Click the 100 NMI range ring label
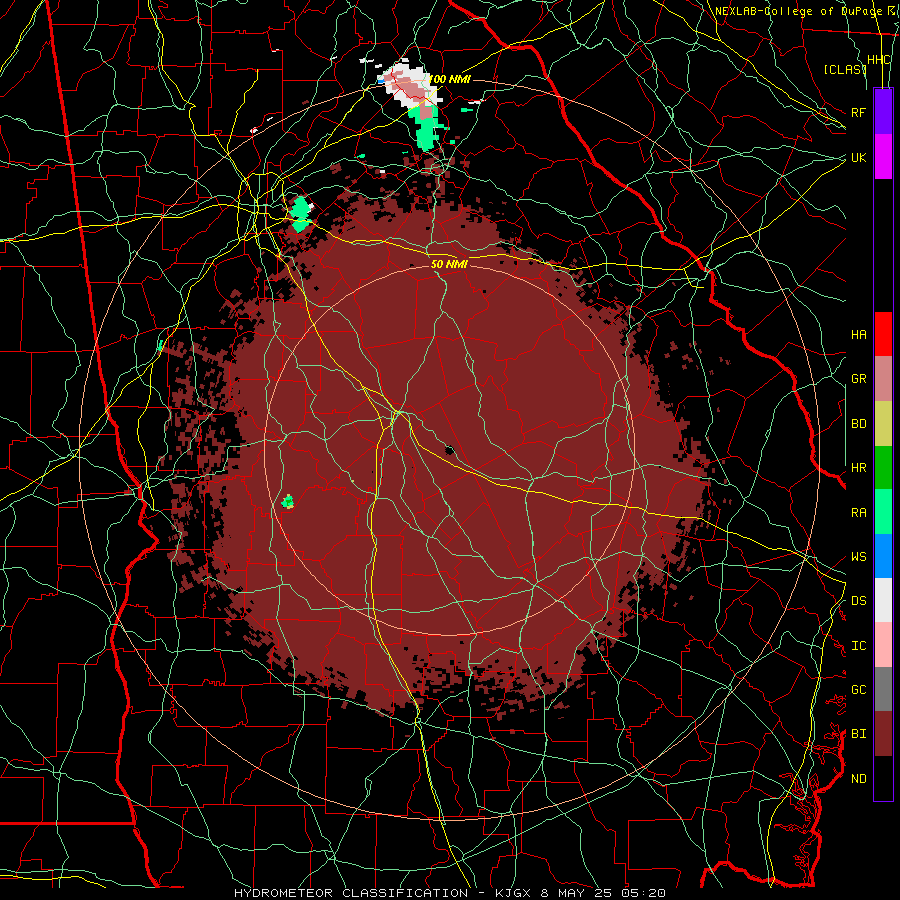Screen dimensions: 900x900 click(x=450, y=79)
